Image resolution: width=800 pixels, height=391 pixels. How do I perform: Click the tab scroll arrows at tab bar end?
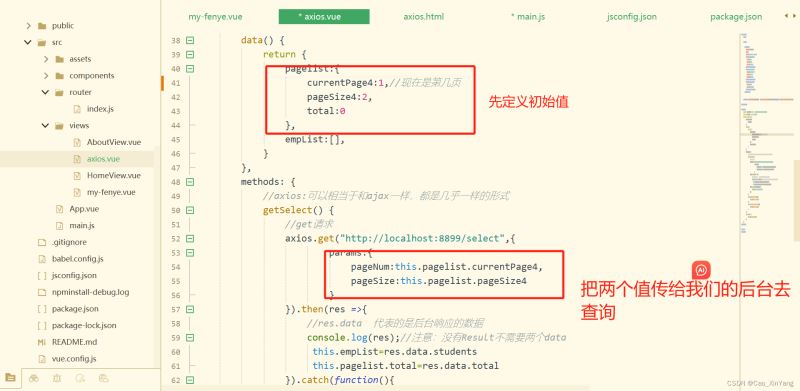789,16
